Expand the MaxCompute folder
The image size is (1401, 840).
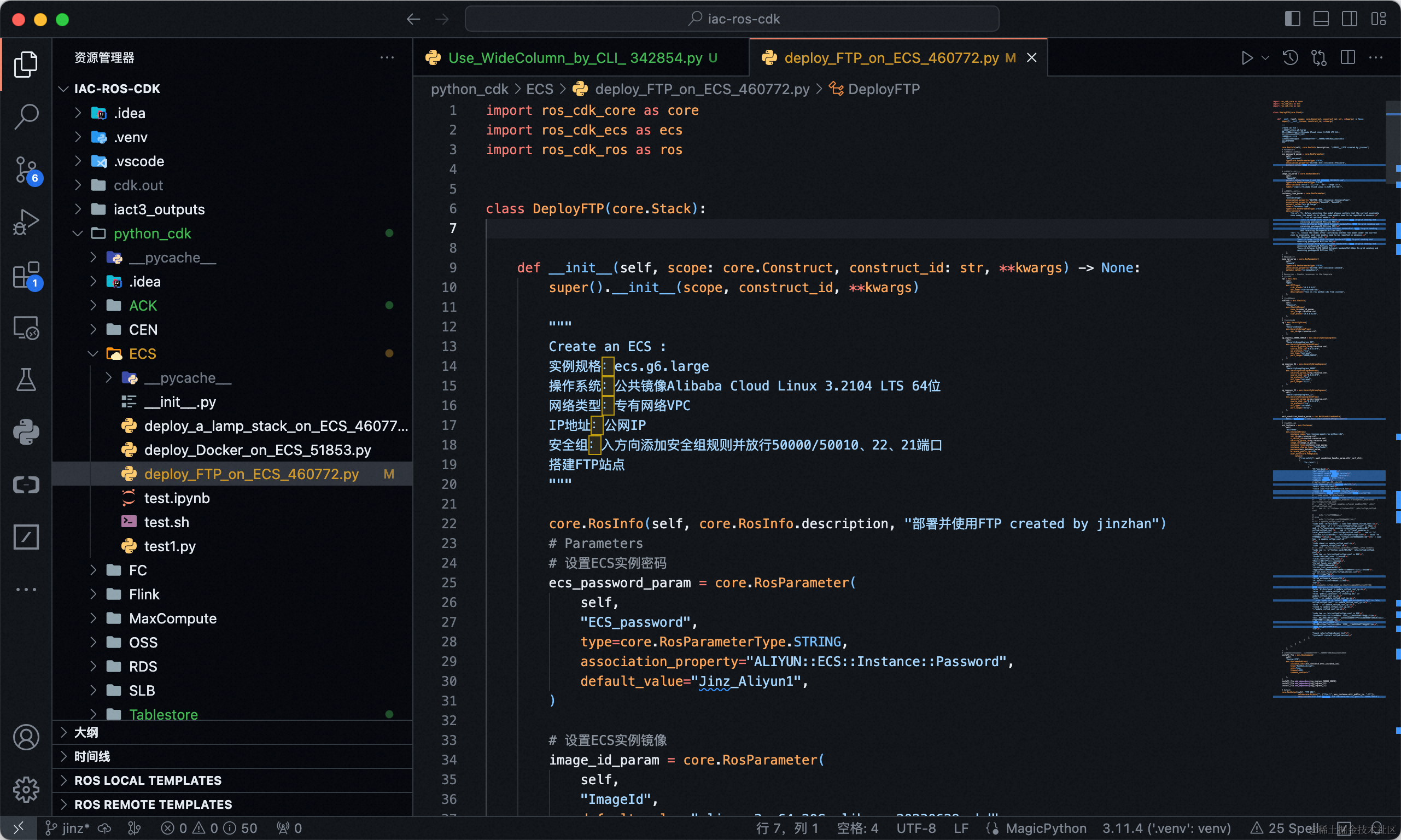pyautogui.click(x=232, y=618)
